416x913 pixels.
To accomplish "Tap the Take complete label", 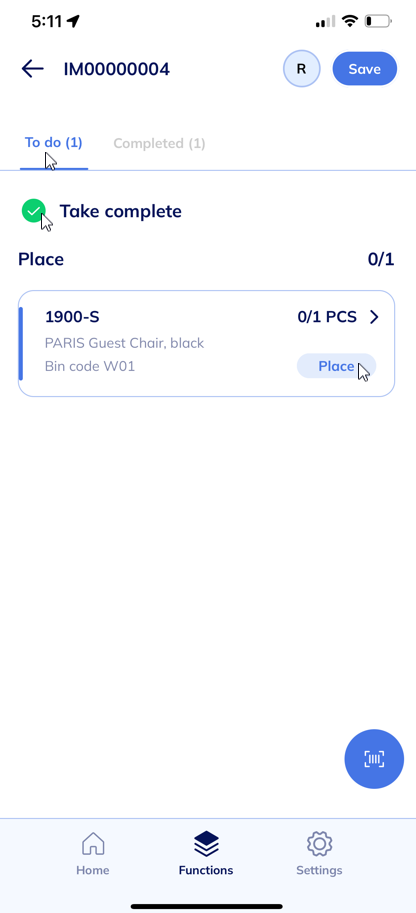I will pos(121,211).
